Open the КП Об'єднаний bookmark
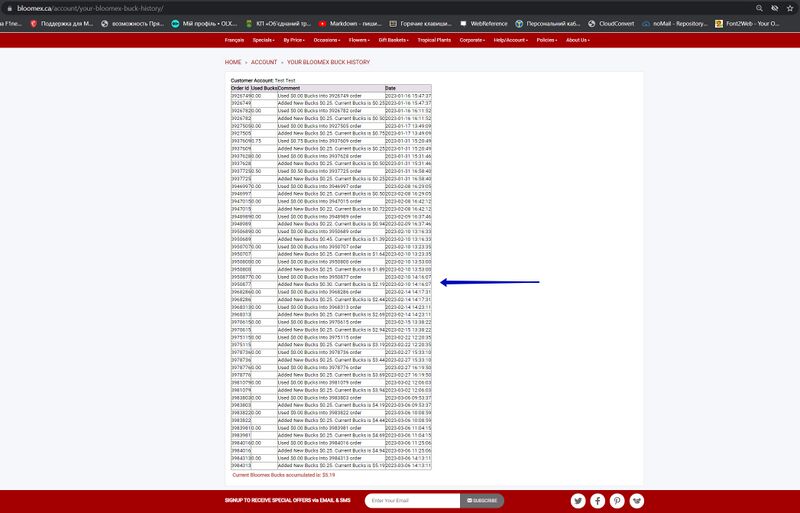 pos(278,23)
